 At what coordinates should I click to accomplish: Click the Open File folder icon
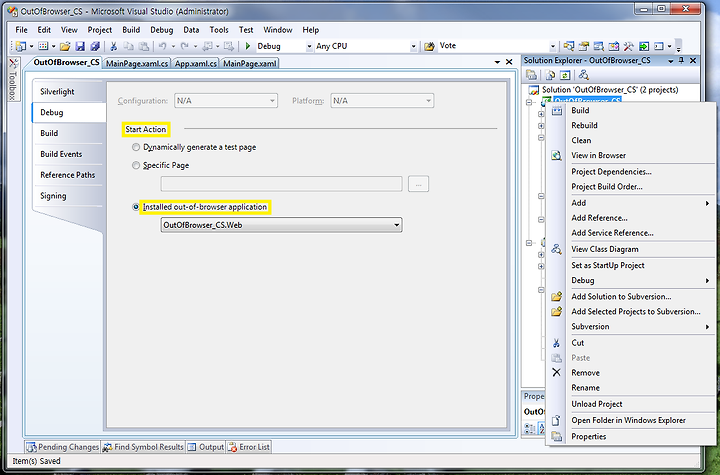point(65,46)
